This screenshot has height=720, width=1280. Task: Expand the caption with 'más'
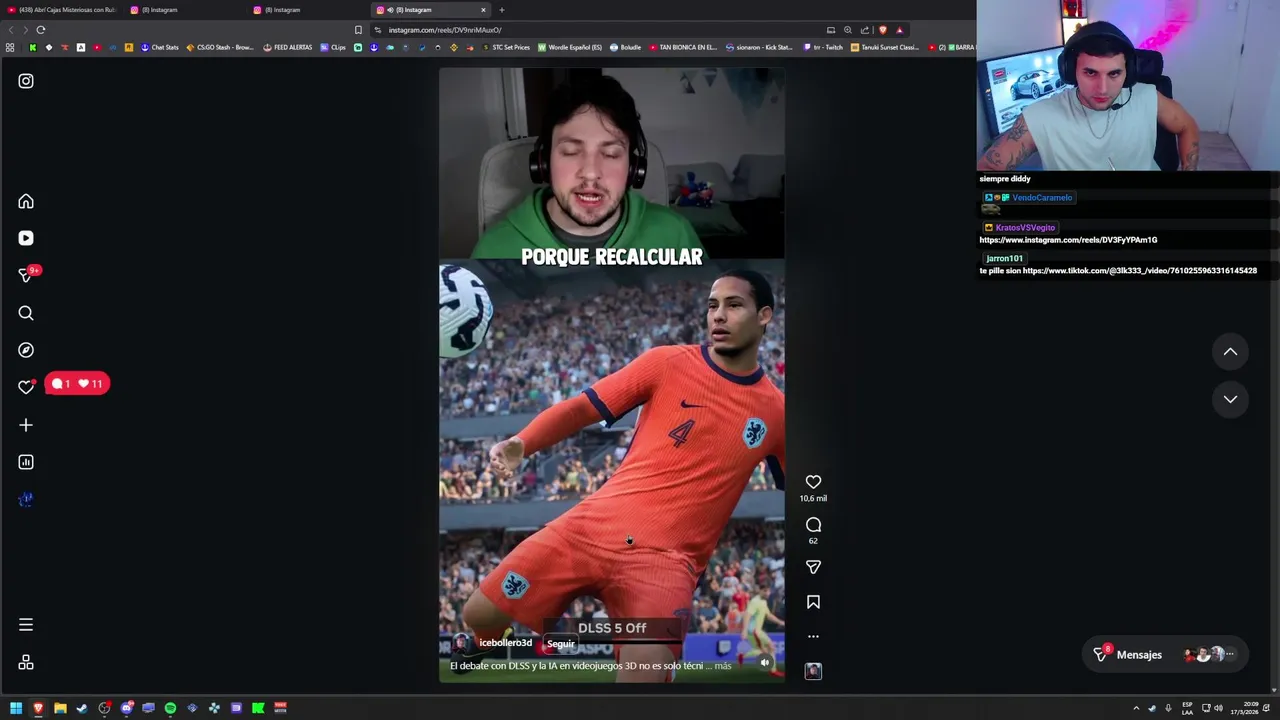coord(723,666)
